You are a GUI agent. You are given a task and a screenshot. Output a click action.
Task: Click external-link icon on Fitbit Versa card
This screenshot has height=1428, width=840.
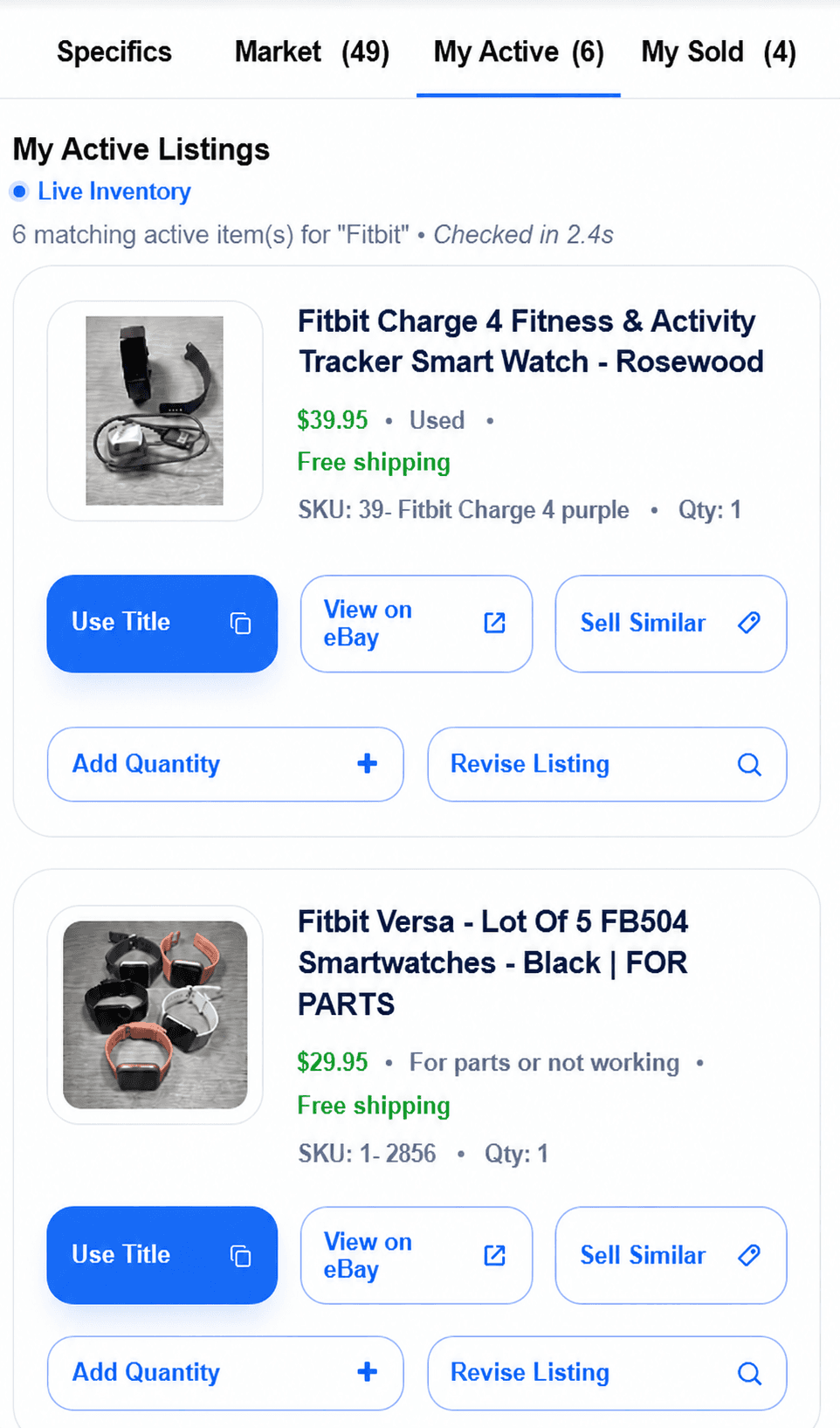(494, 1255)
